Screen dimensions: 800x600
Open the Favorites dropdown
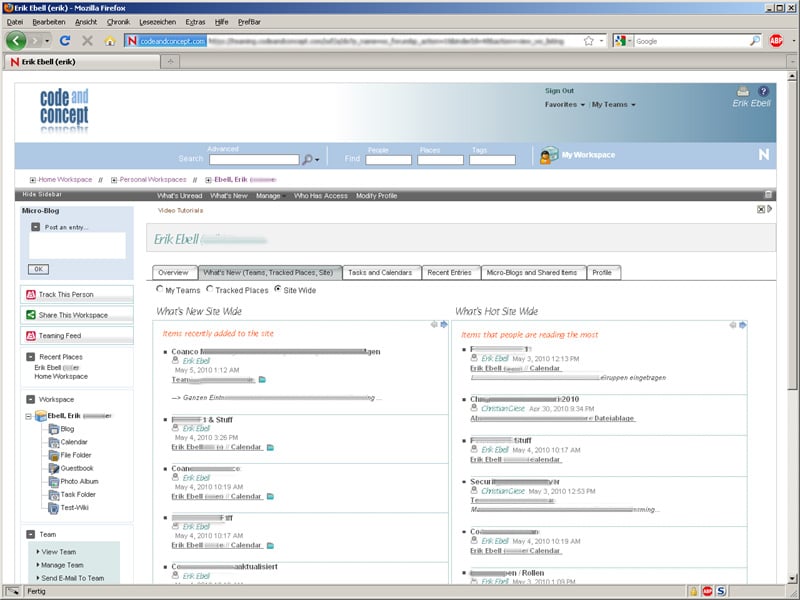564,105
